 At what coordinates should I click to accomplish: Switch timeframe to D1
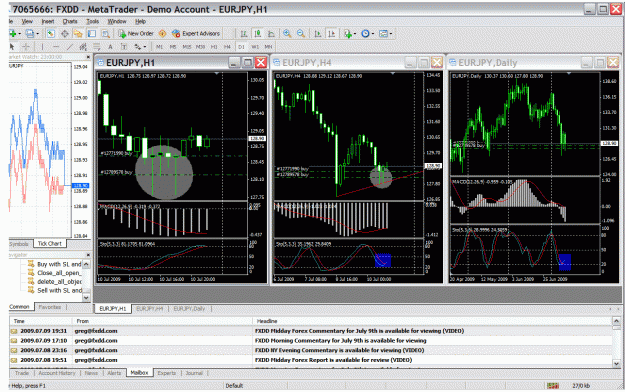241,47
